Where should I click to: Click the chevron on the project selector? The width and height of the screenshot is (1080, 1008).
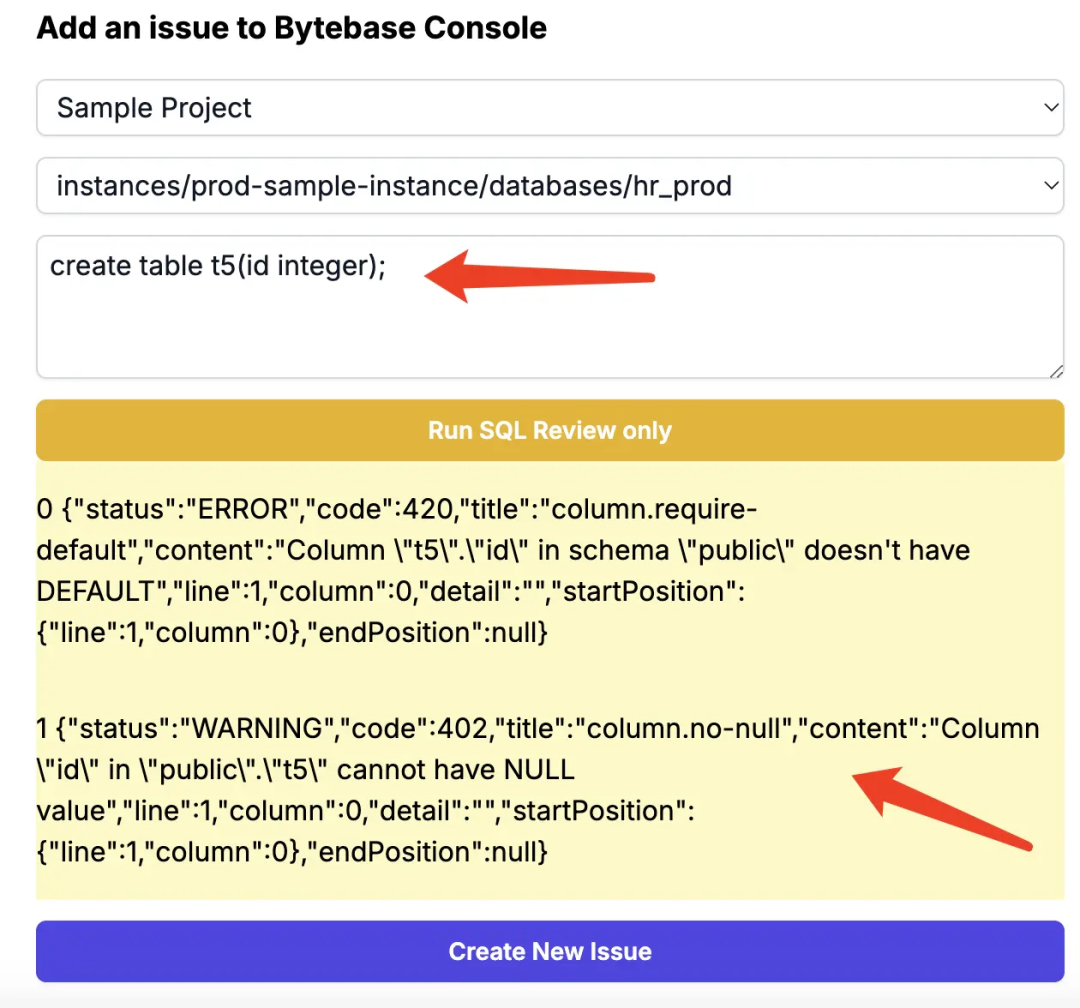[x=1050, y=107]
